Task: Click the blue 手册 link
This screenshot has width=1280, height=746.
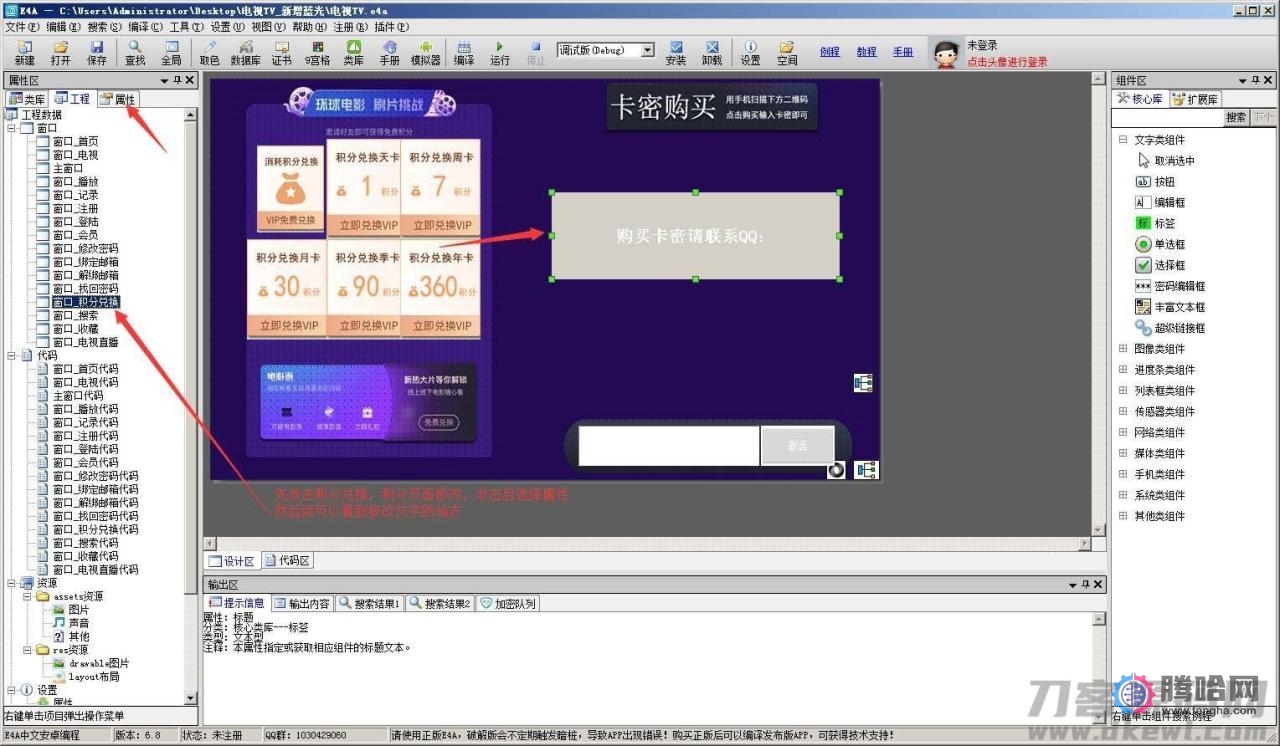Action: [903, 52]
